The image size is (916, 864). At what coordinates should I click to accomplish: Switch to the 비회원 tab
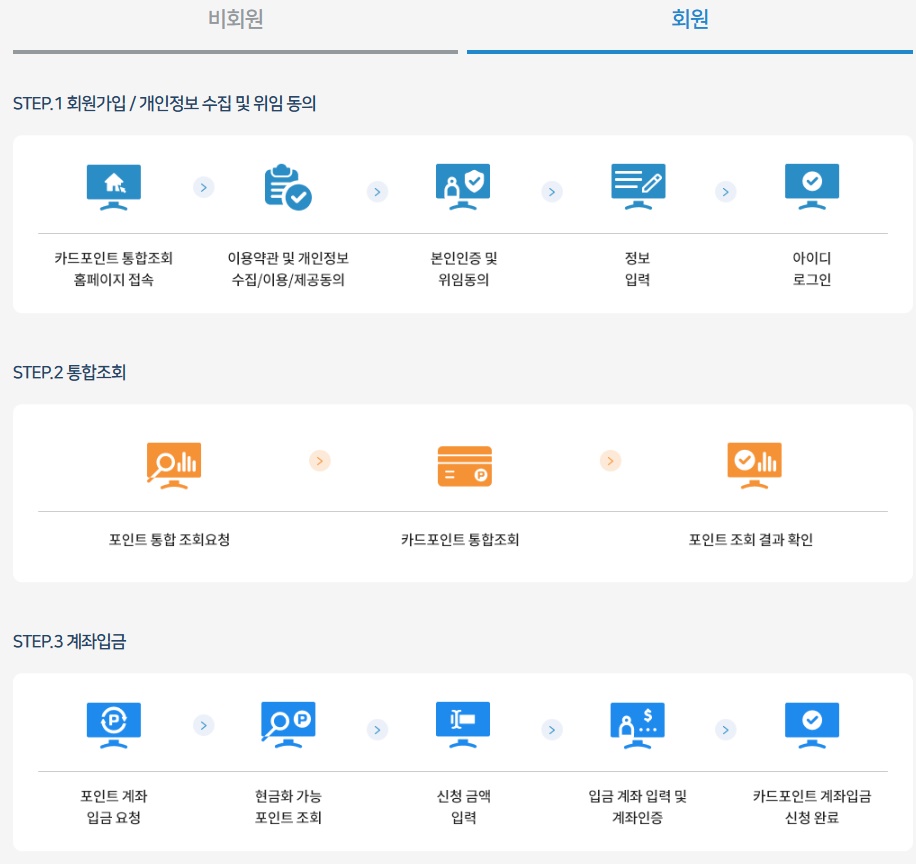[235, 26]
